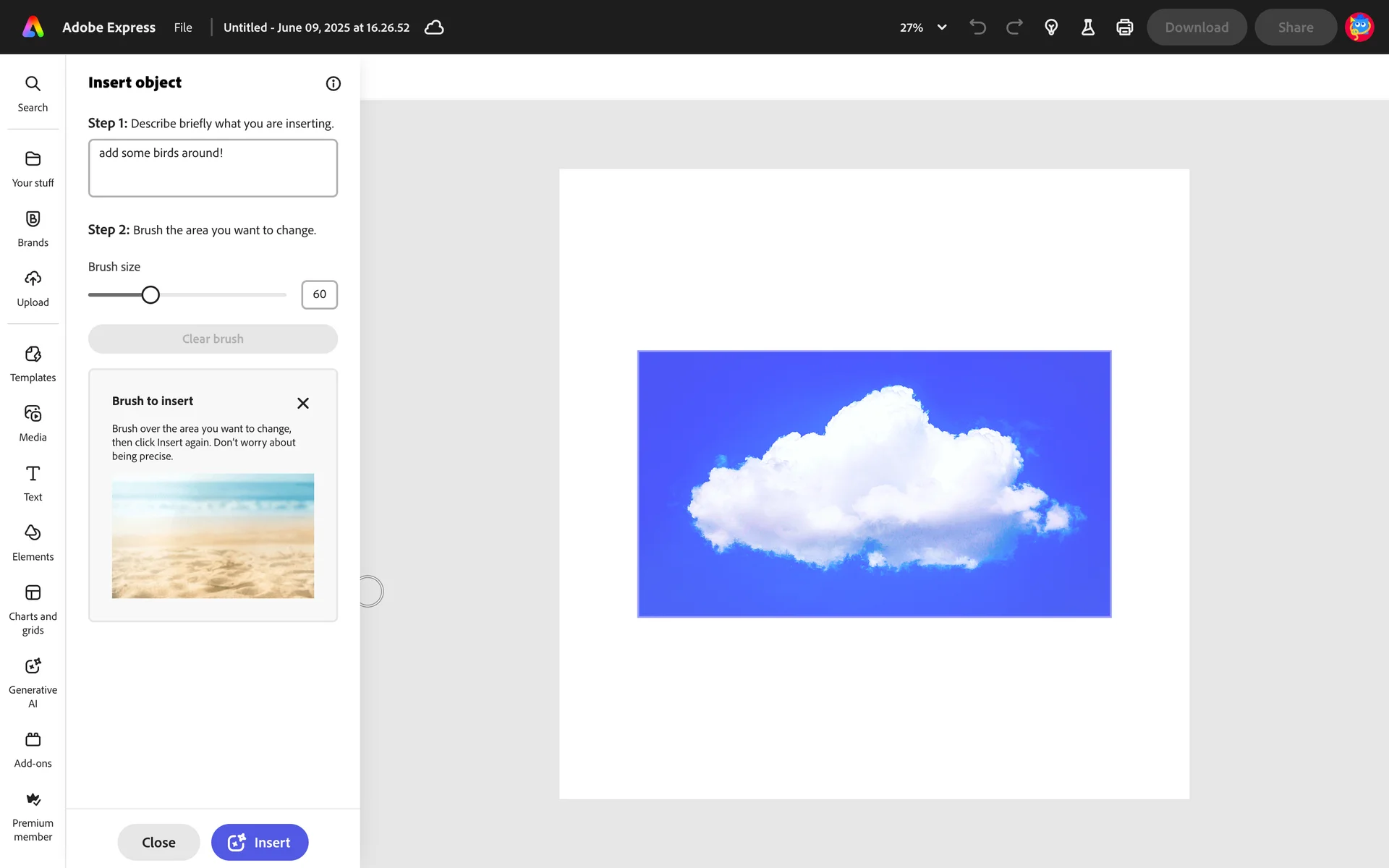Click the Insert object info icon
Viewport: 1389px width, 868px height.
coord(333,83)
